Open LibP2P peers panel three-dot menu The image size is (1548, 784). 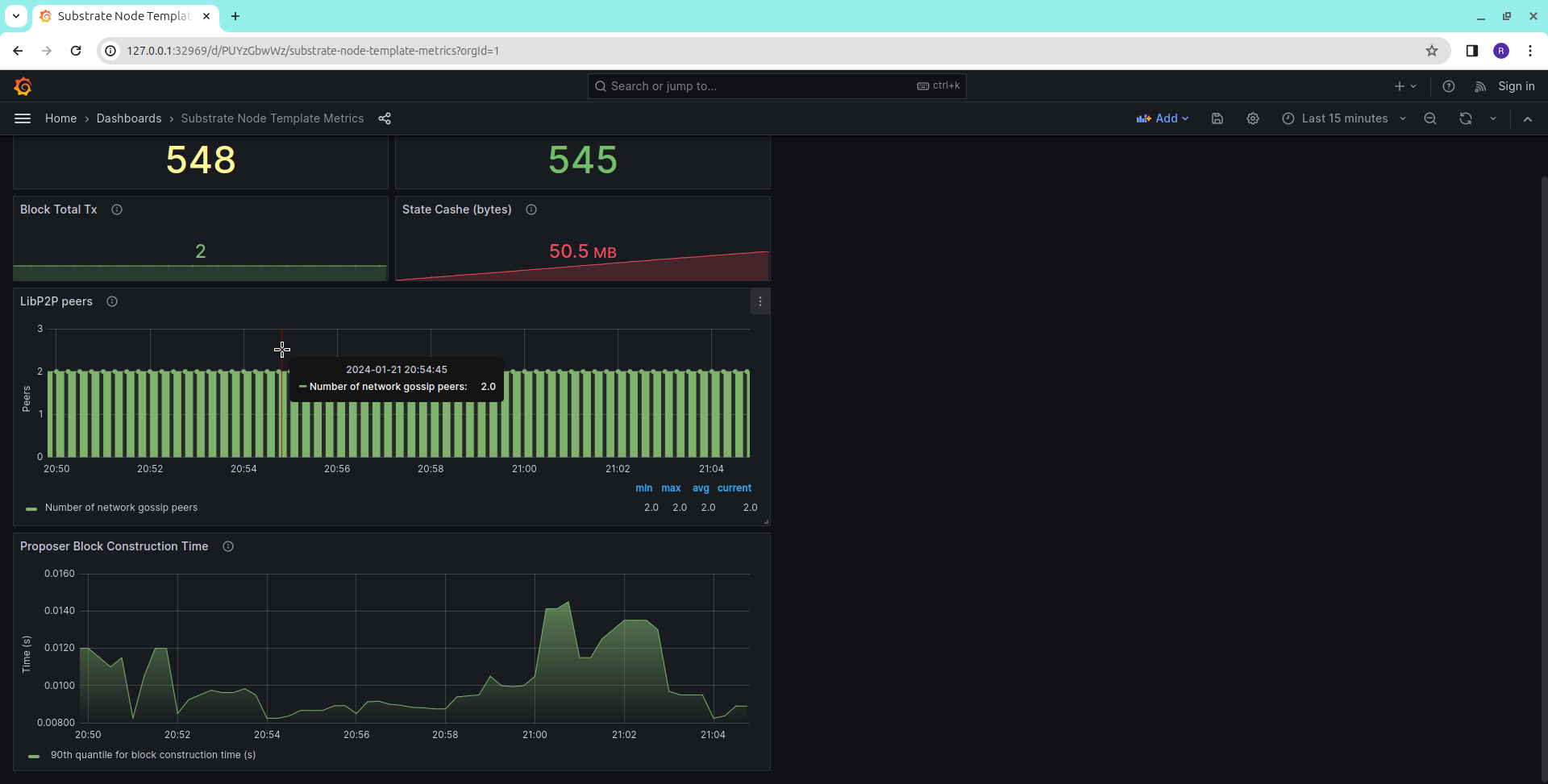760,301
